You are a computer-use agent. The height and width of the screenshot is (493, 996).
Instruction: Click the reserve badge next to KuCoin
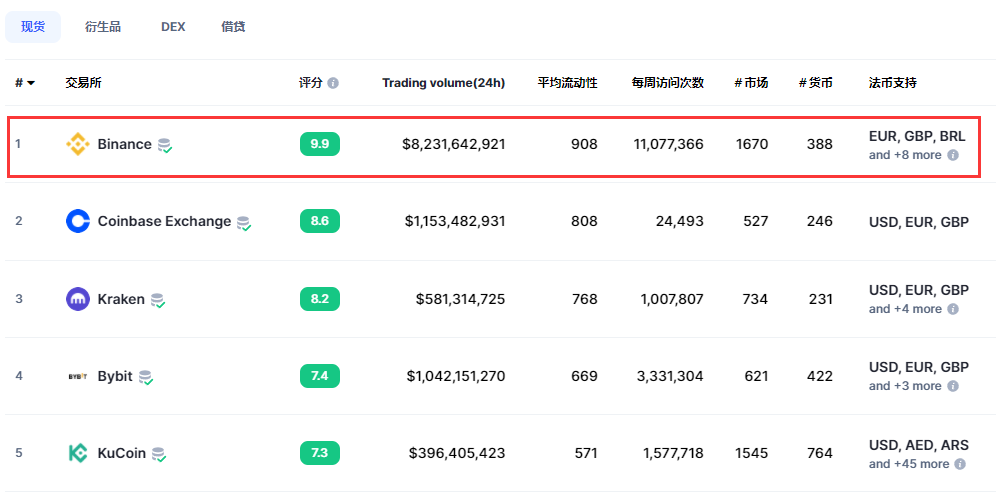159,454
